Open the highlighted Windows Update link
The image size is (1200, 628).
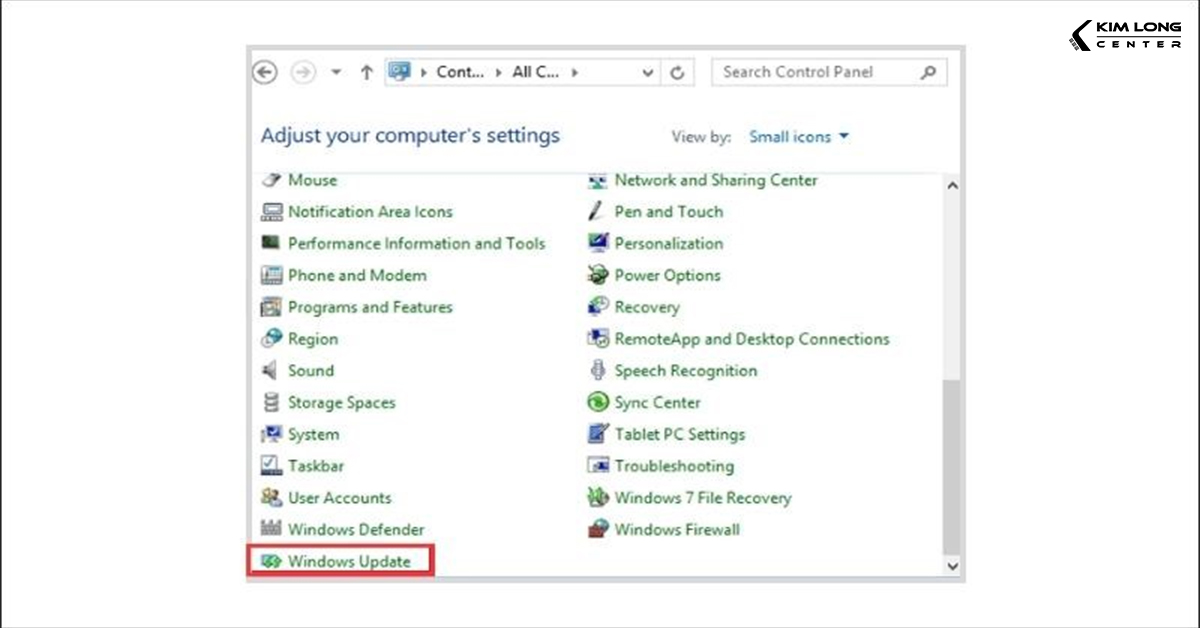point(352,561)
